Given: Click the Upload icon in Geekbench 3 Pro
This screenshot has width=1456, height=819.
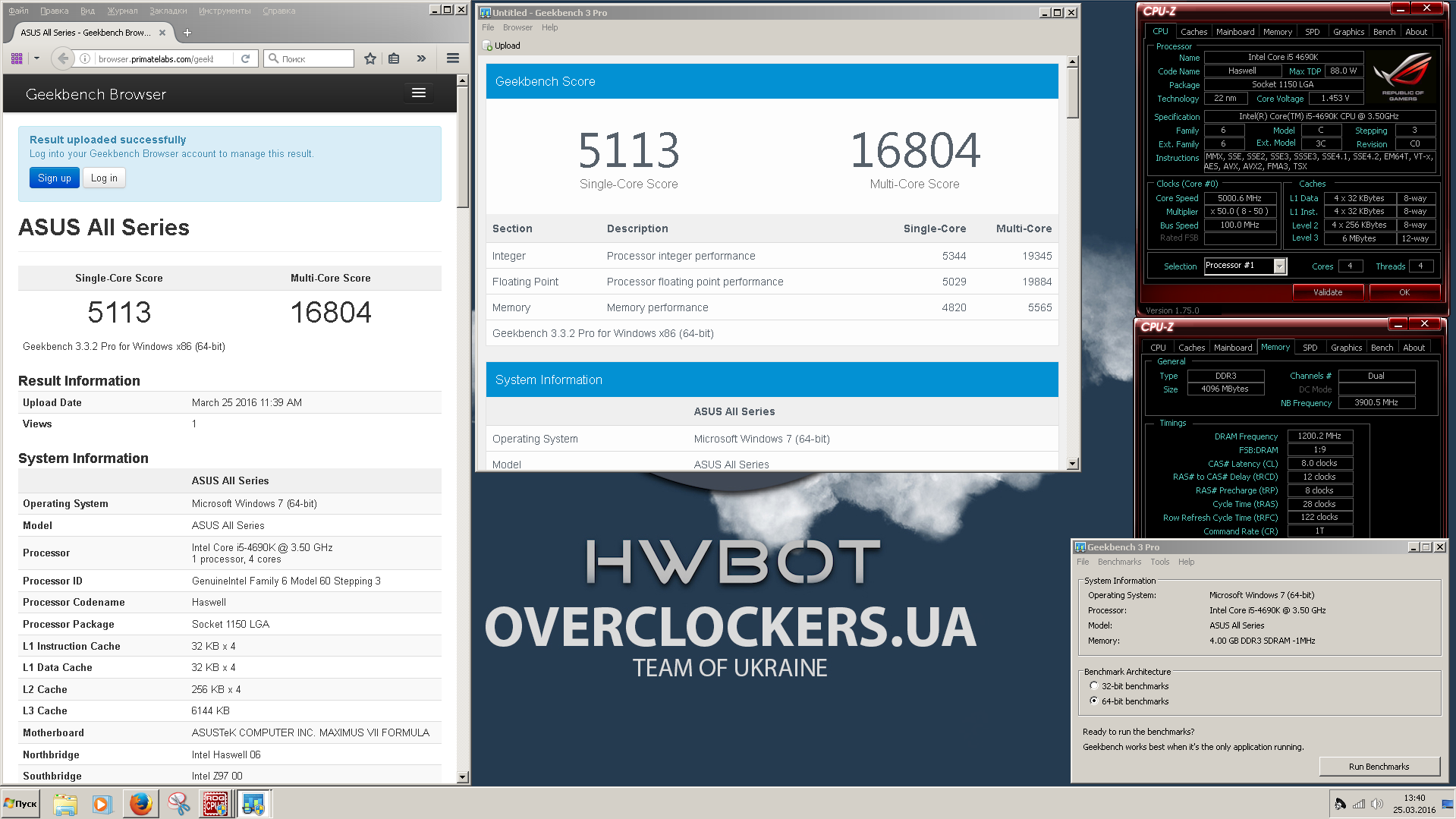Looking at the screenshot, I should (x=487, y=46).
